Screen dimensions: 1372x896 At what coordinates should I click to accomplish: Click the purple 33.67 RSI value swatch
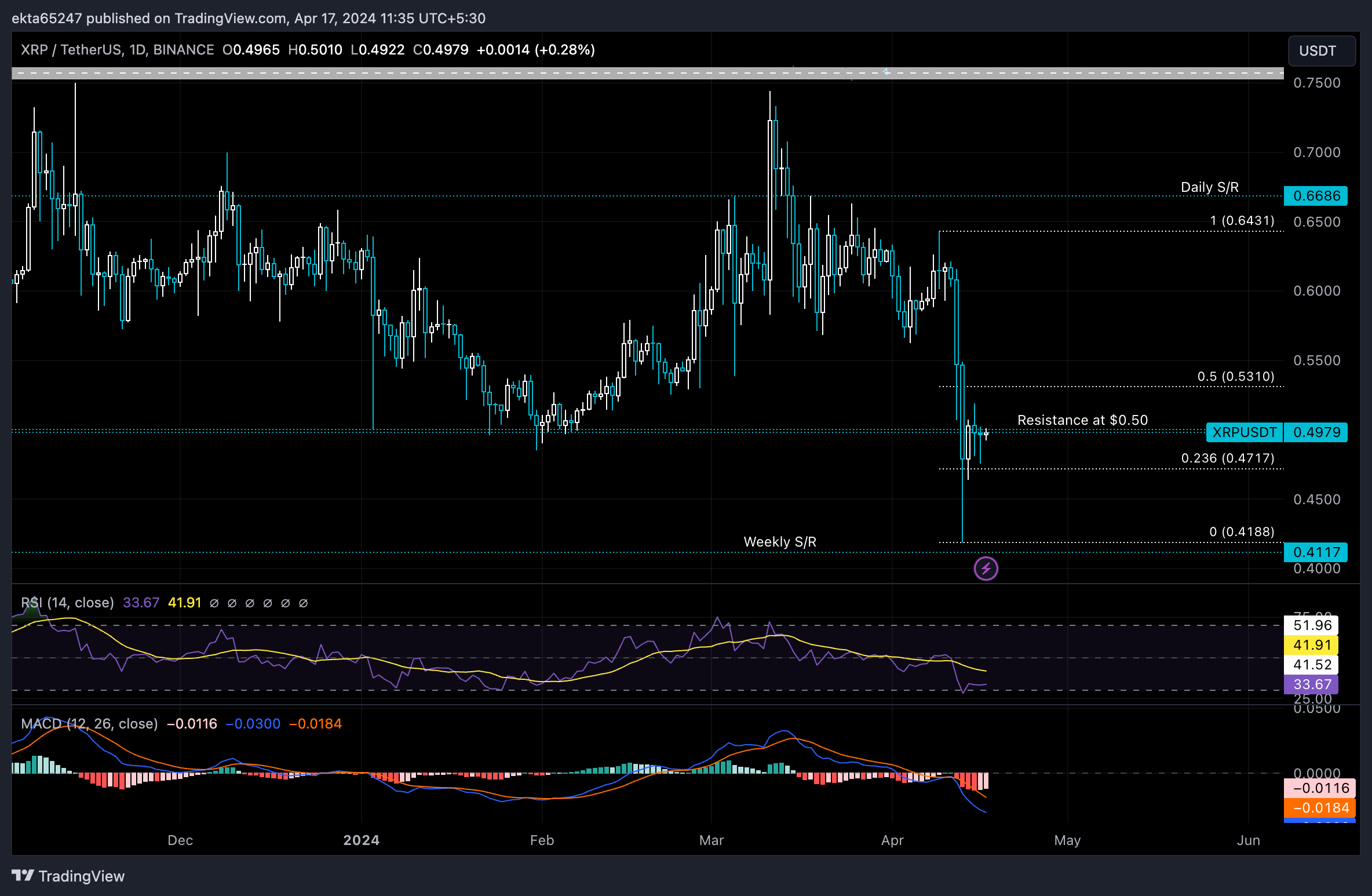tap(1311, 684)
